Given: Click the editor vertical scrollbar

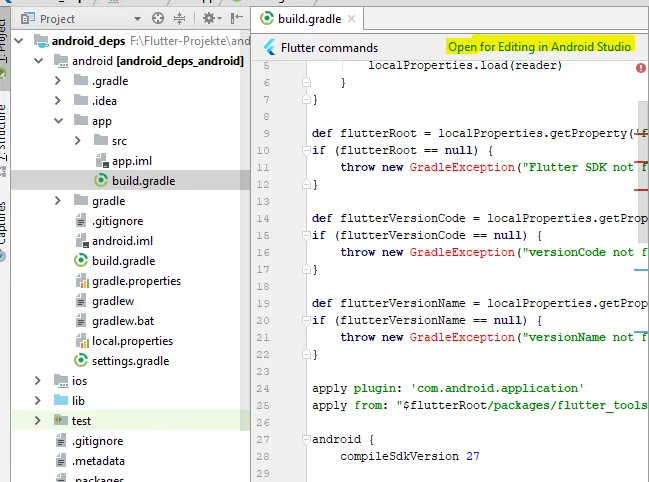Looking at the screenshot, I should [x=643, y=172].
